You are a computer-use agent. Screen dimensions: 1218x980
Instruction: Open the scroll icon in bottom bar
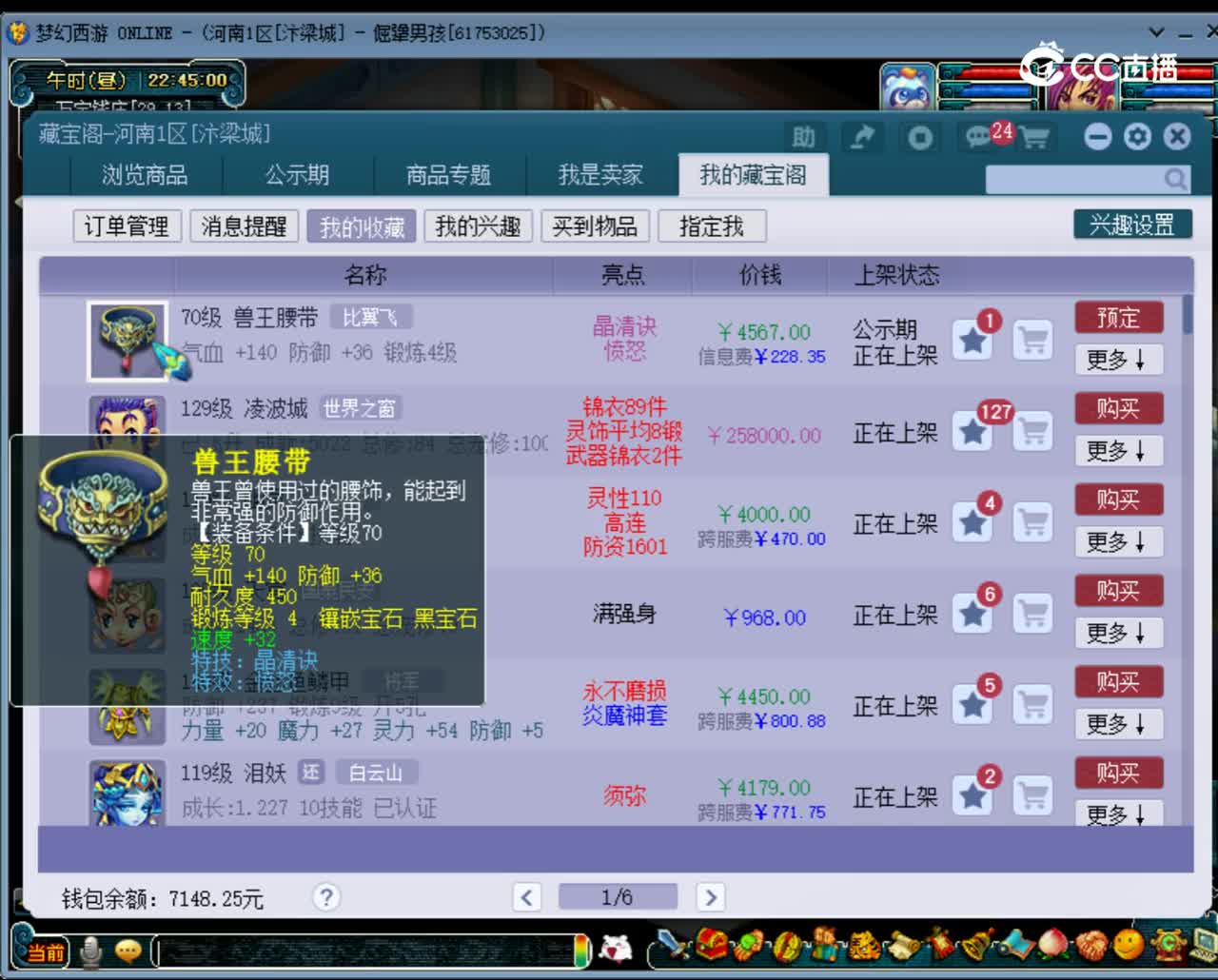902,945
